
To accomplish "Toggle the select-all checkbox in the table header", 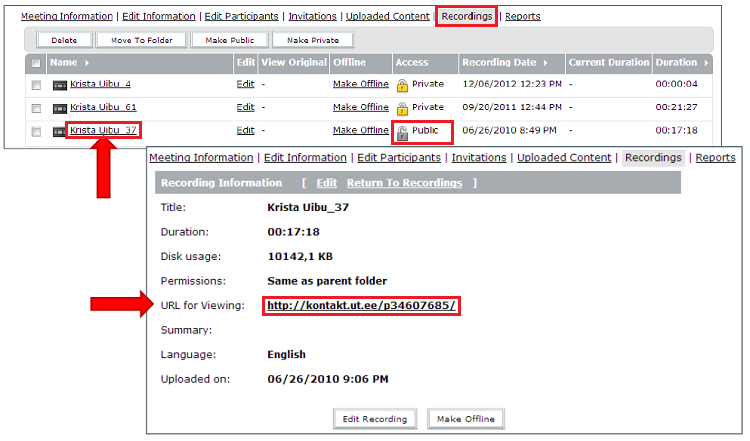I will (37, 63).
